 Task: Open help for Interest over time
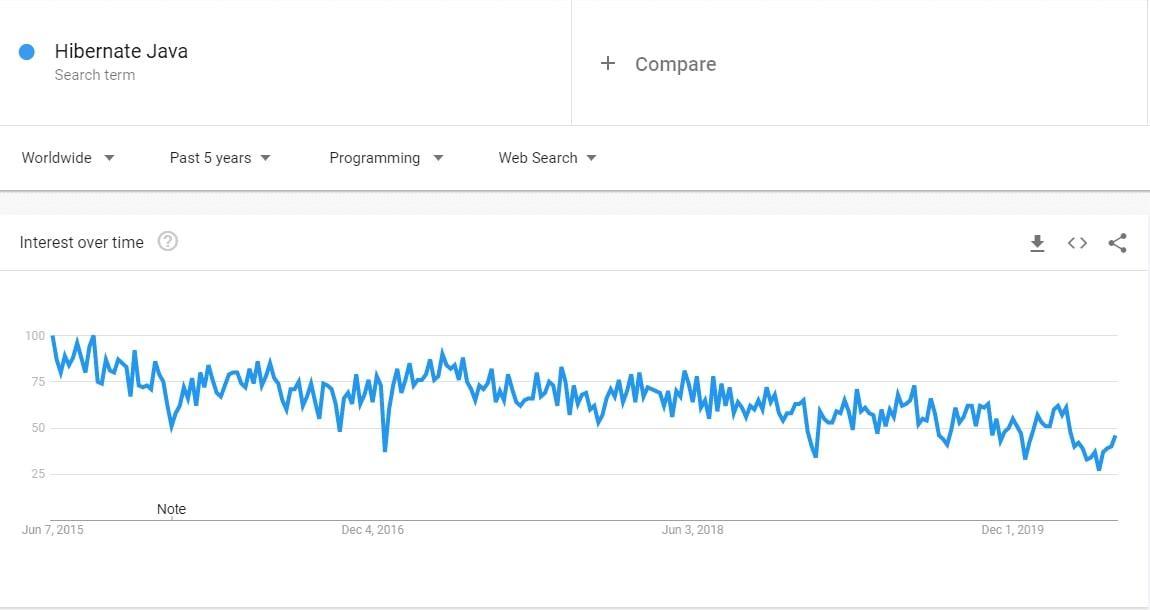[168, 241]
